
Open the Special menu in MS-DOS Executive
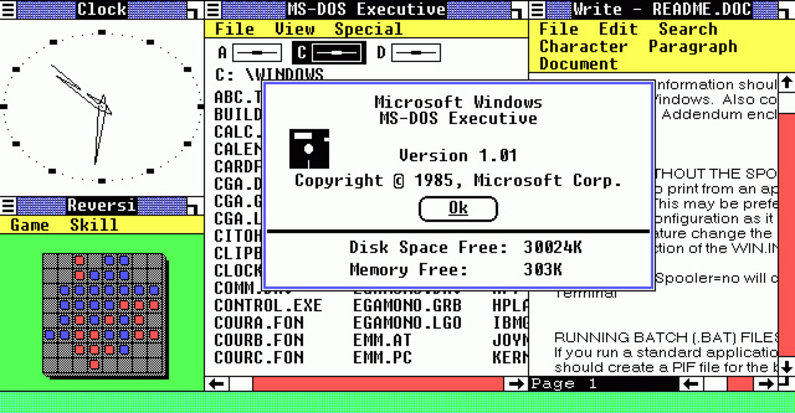[x=368, y=29]
